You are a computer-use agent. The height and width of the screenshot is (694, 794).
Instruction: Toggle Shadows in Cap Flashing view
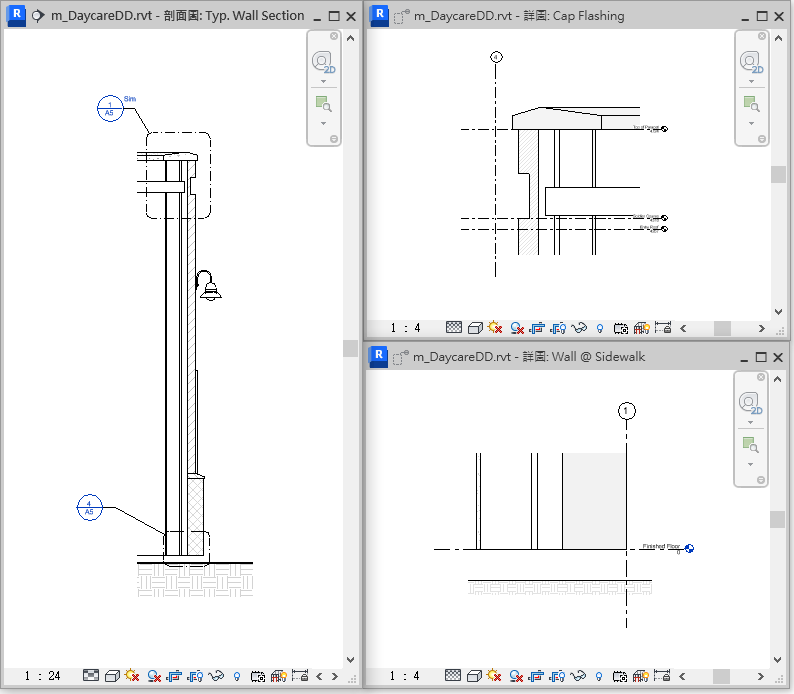517,328
